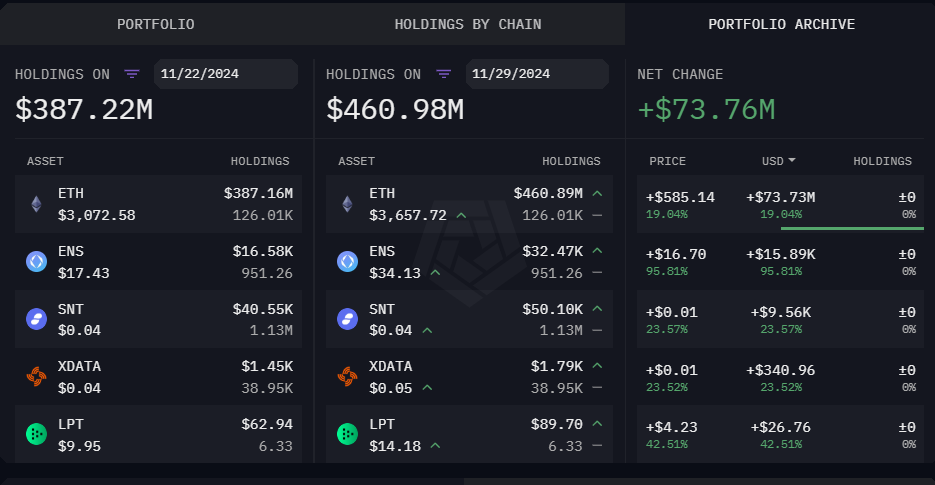935x485 pixels.
Task: Click the XDATA icon in 11/29 holdings
Action: coord(347,376)
